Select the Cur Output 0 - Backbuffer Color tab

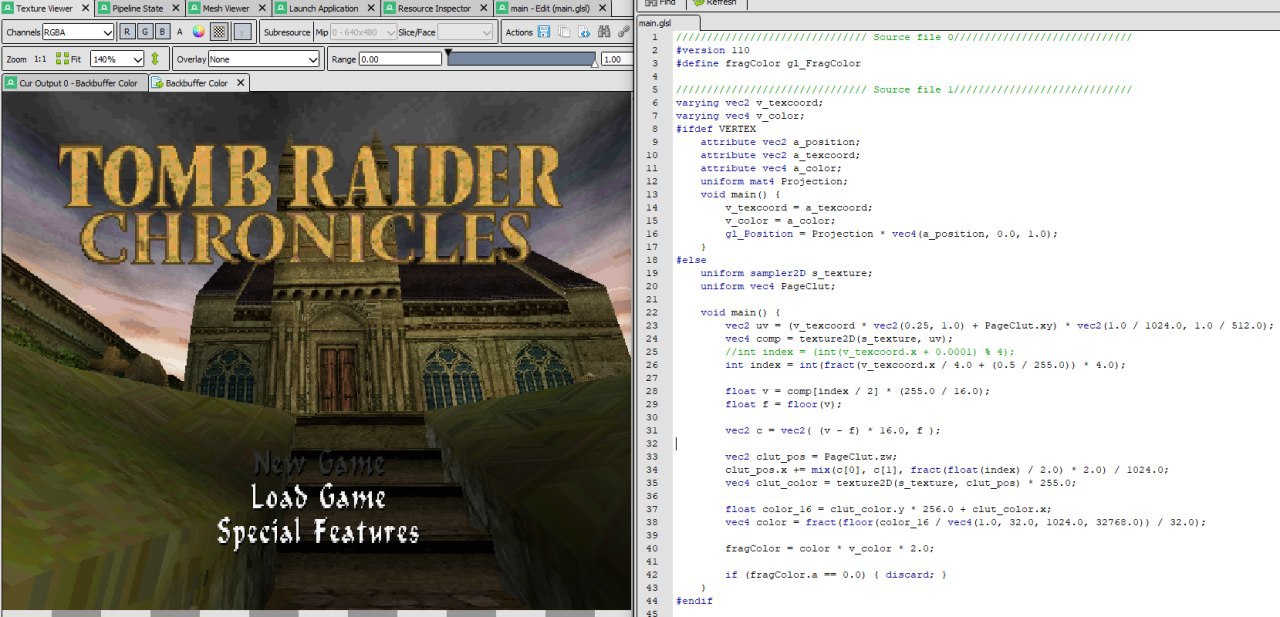75,83
